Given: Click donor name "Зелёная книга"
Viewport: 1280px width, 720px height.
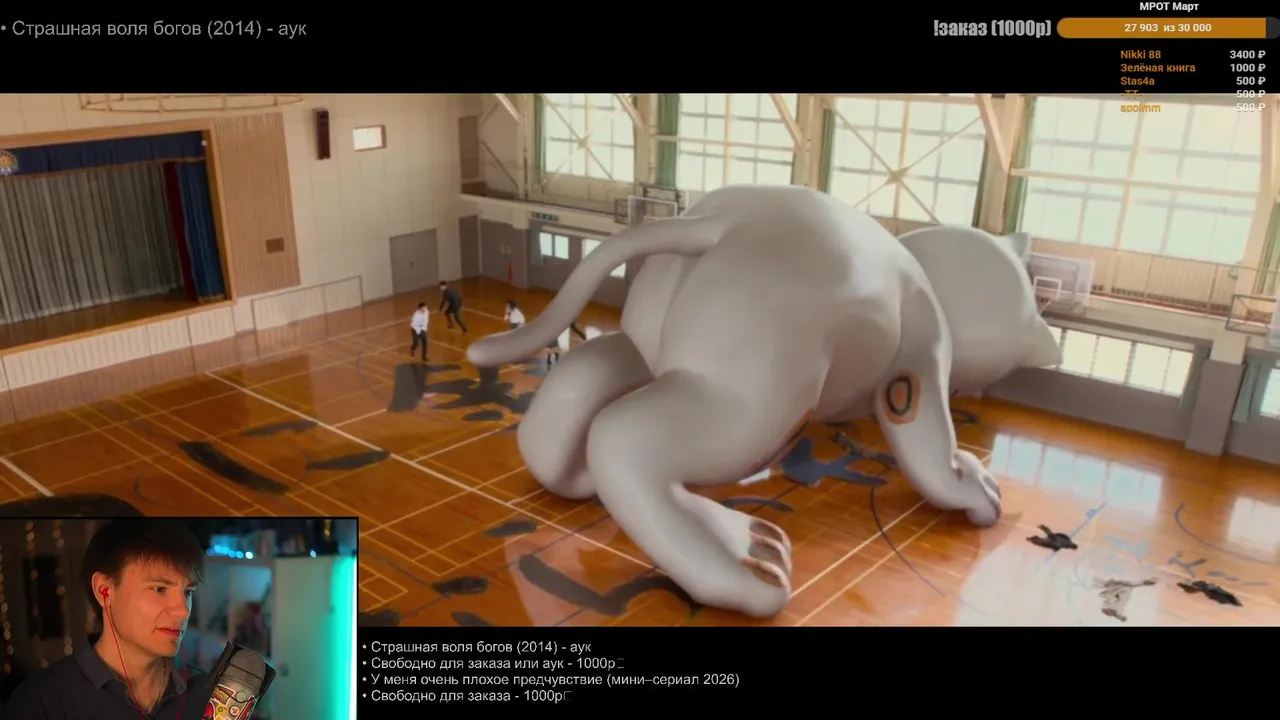Looking at the screenshot, I should 1157,68.
